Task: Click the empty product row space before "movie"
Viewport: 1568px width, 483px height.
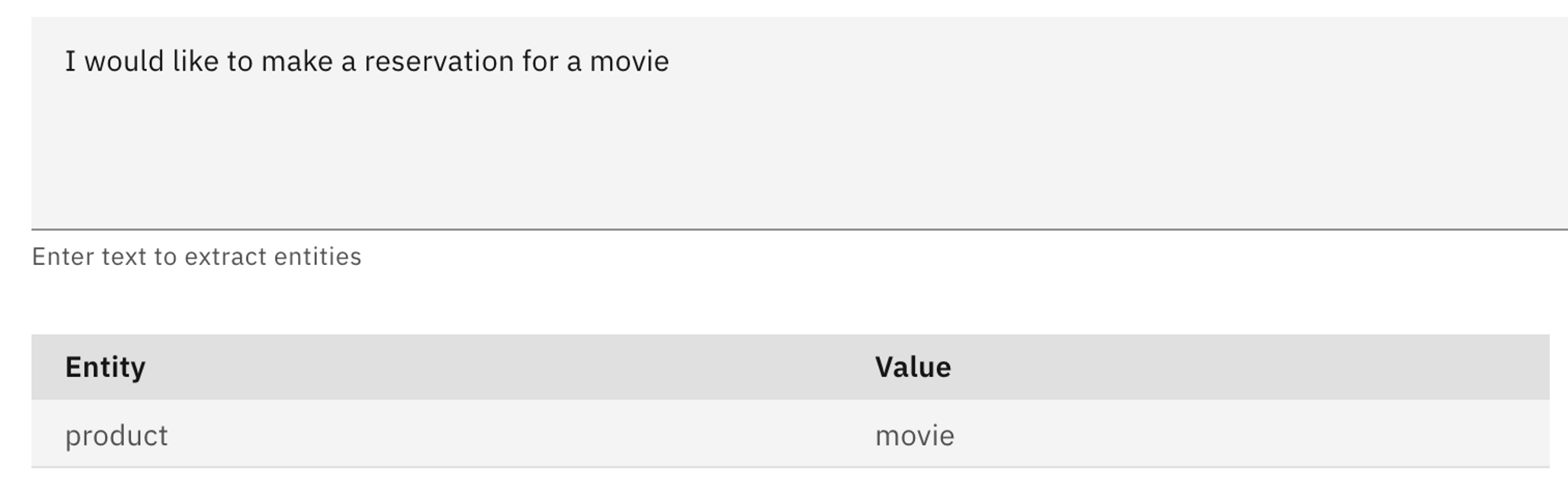Action: [510, 435]
